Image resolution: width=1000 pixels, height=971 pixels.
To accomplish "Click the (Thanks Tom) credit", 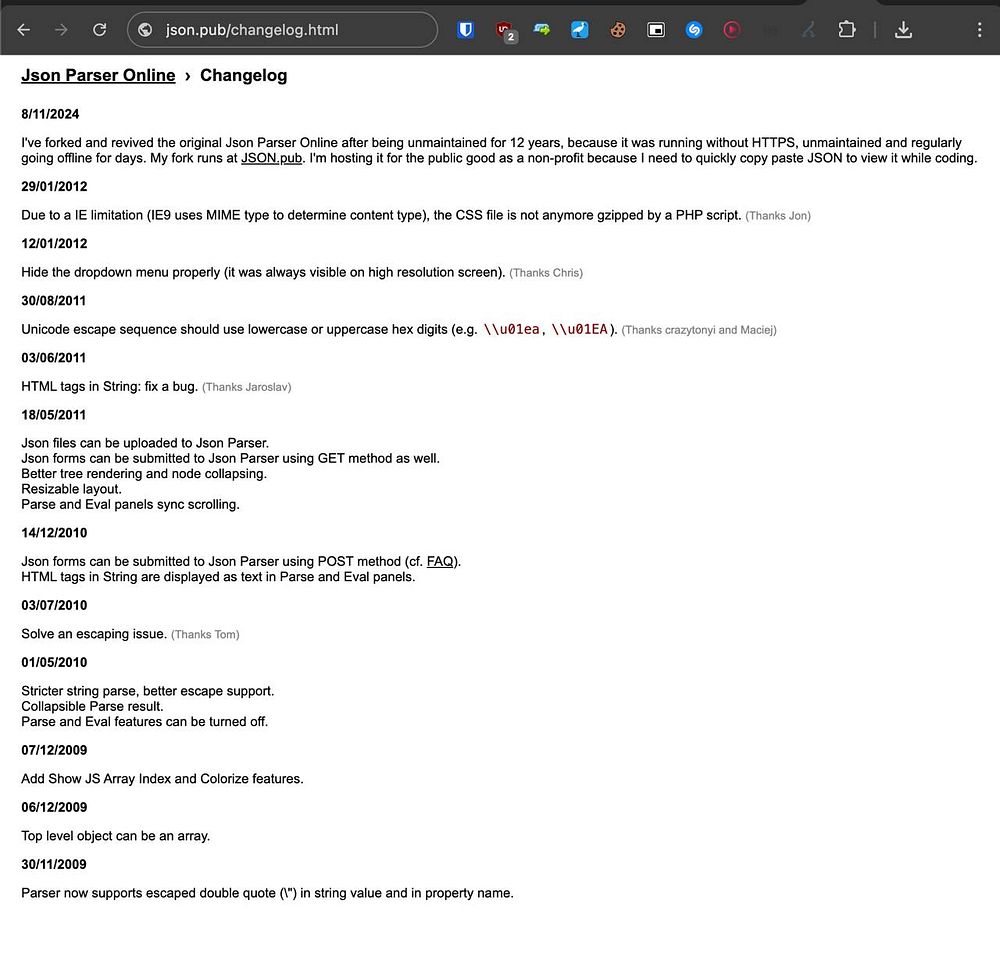I will pyautogui.click(x=205, y=635).
